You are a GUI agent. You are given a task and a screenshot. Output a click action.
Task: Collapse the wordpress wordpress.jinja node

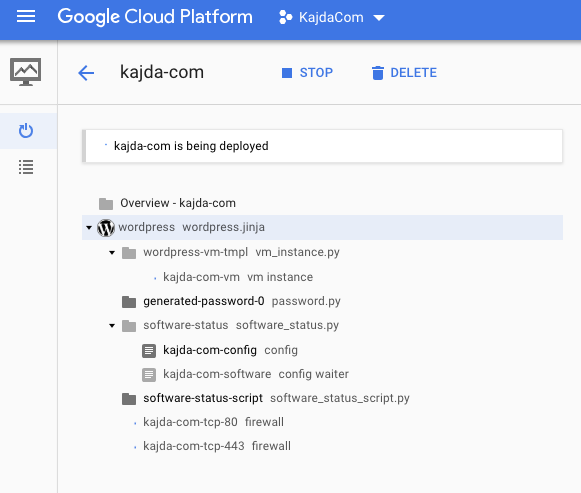point(89,227)
